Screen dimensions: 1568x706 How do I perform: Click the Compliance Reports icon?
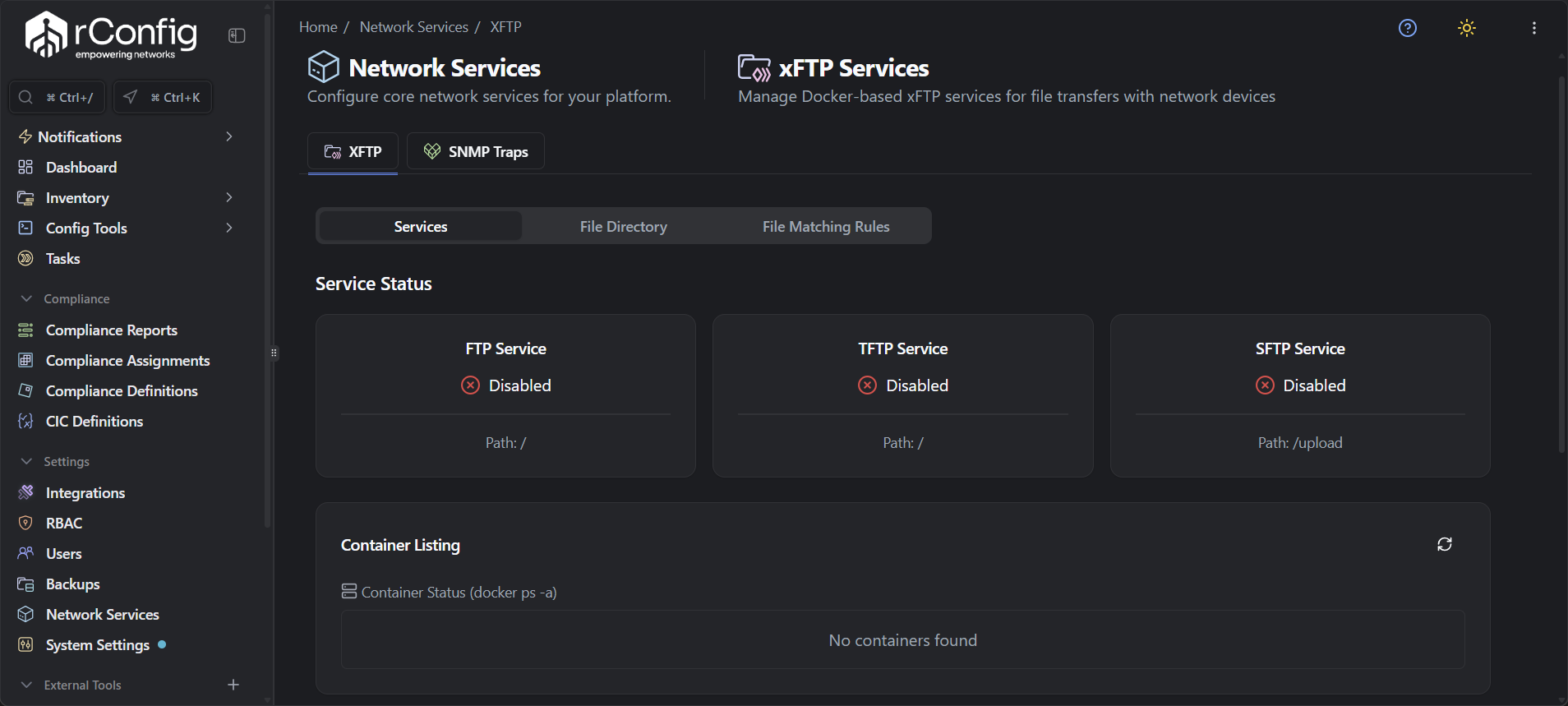click(25, 330)
